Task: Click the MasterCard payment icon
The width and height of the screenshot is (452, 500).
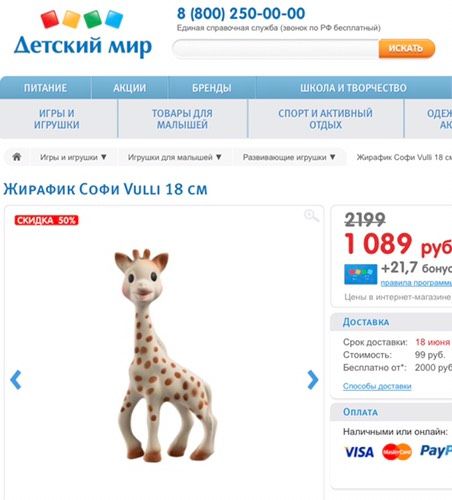Action: click(397, 452)
